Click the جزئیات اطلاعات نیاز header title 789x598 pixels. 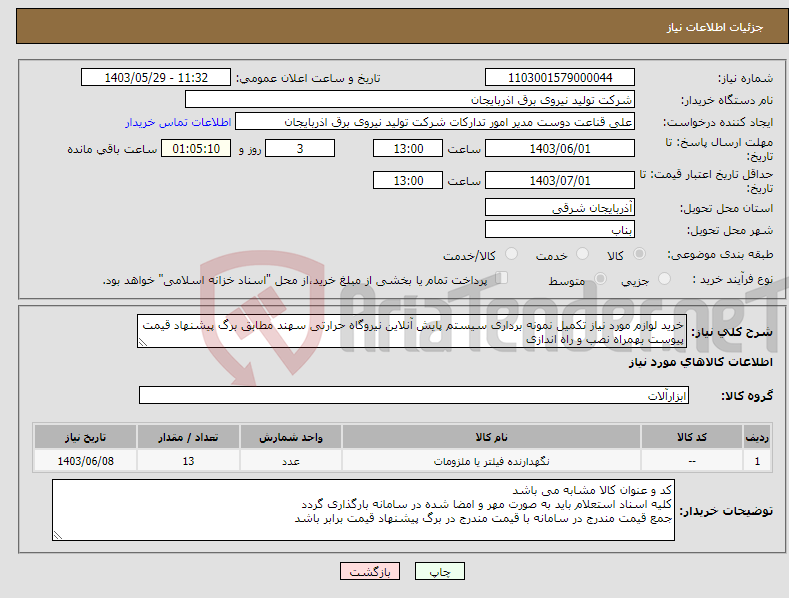(x=715, y=27)
